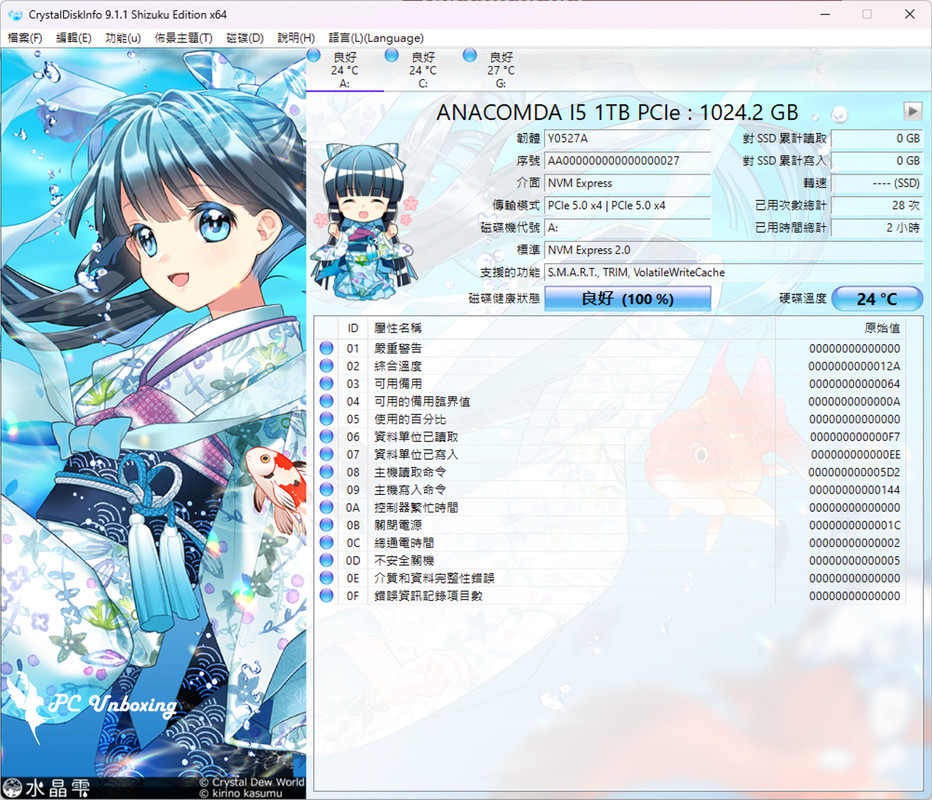Open the 磁碟(D) menu
The width and height of the screenshot is (932, 800).
(x=245, y=38)
